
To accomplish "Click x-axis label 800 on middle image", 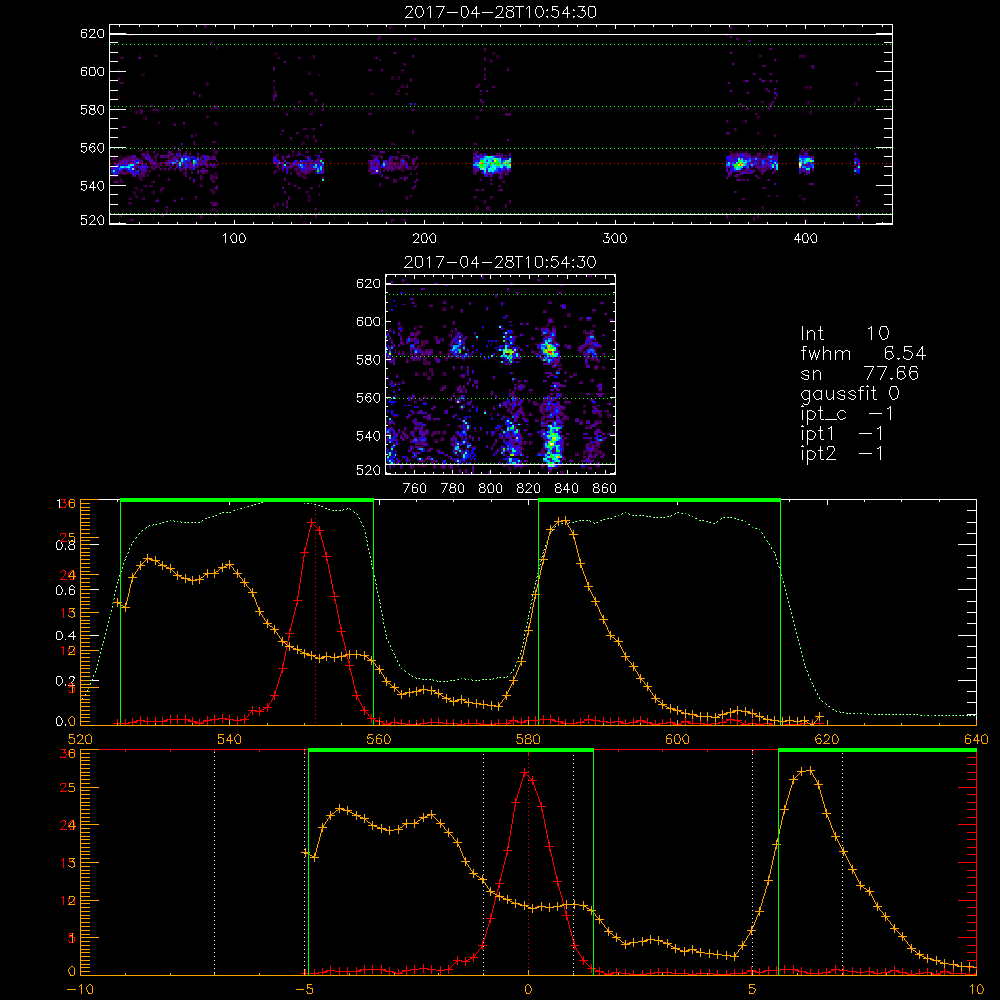I will tap(490, 489).
